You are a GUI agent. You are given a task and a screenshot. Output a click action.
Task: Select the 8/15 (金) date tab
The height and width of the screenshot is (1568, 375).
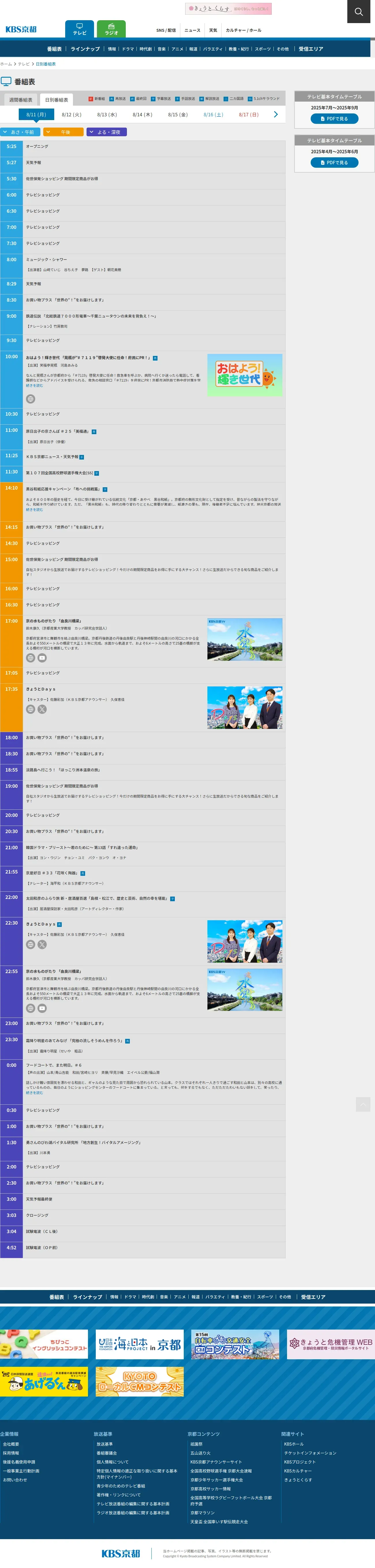click(x=178, y=114)
